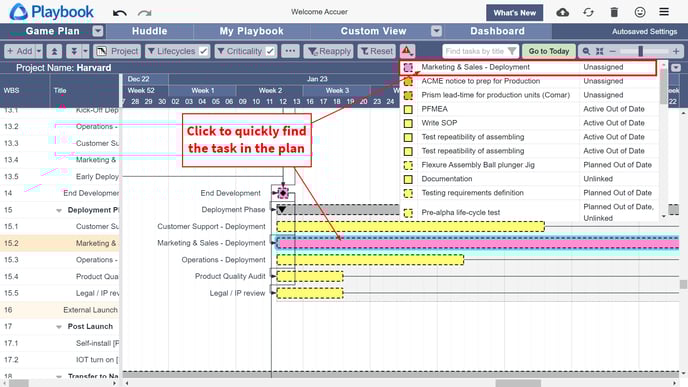Open the smiley feedback icon
Image resolution: width=688 pixels, height=387 pixels.
(640, 12)
